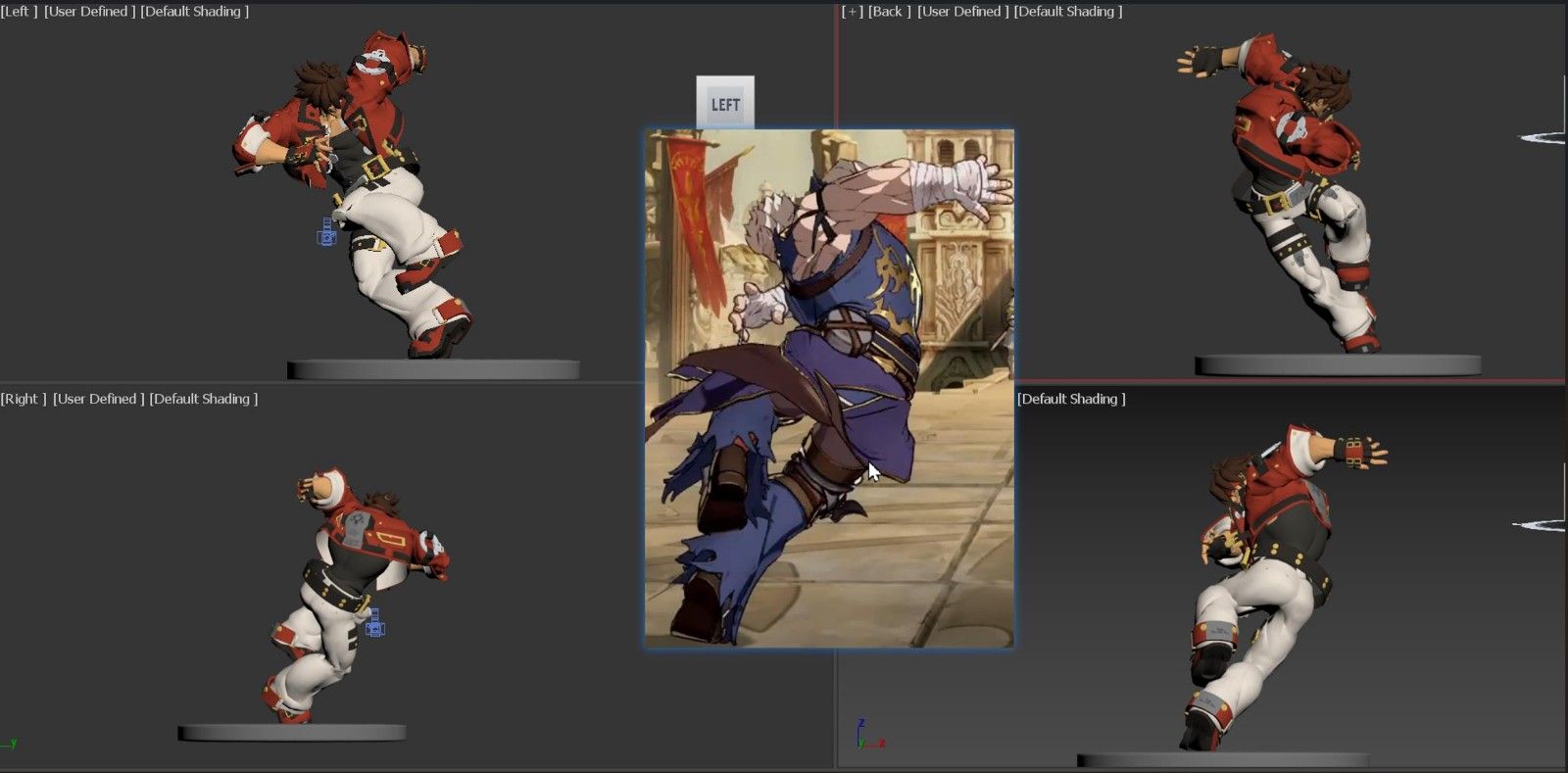Image resolution: width=1568 pixels, height=773 pixels.
Task: Open [User Defined] menu in the Right viewport
Action: 99,399
